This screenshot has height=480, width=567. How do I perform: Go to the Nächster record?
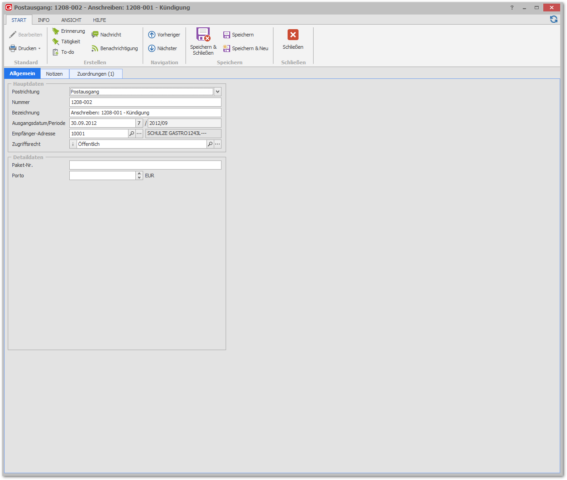point(162,48)
